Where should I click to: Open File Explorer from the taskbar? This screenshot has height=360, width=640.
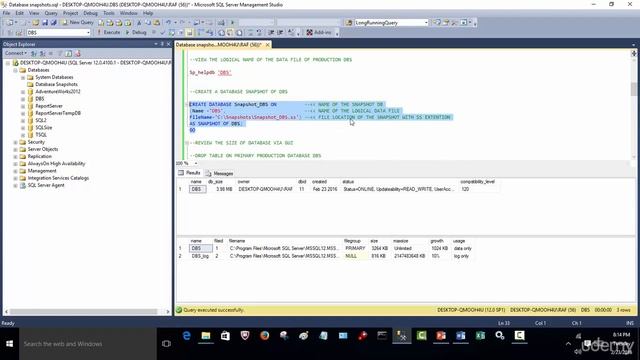206,336
